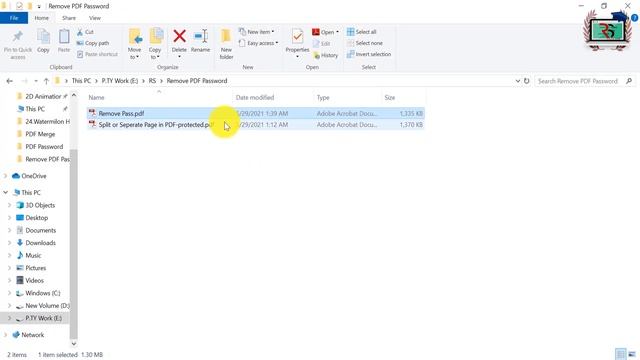Click the History ribbon button

(326, 55)
